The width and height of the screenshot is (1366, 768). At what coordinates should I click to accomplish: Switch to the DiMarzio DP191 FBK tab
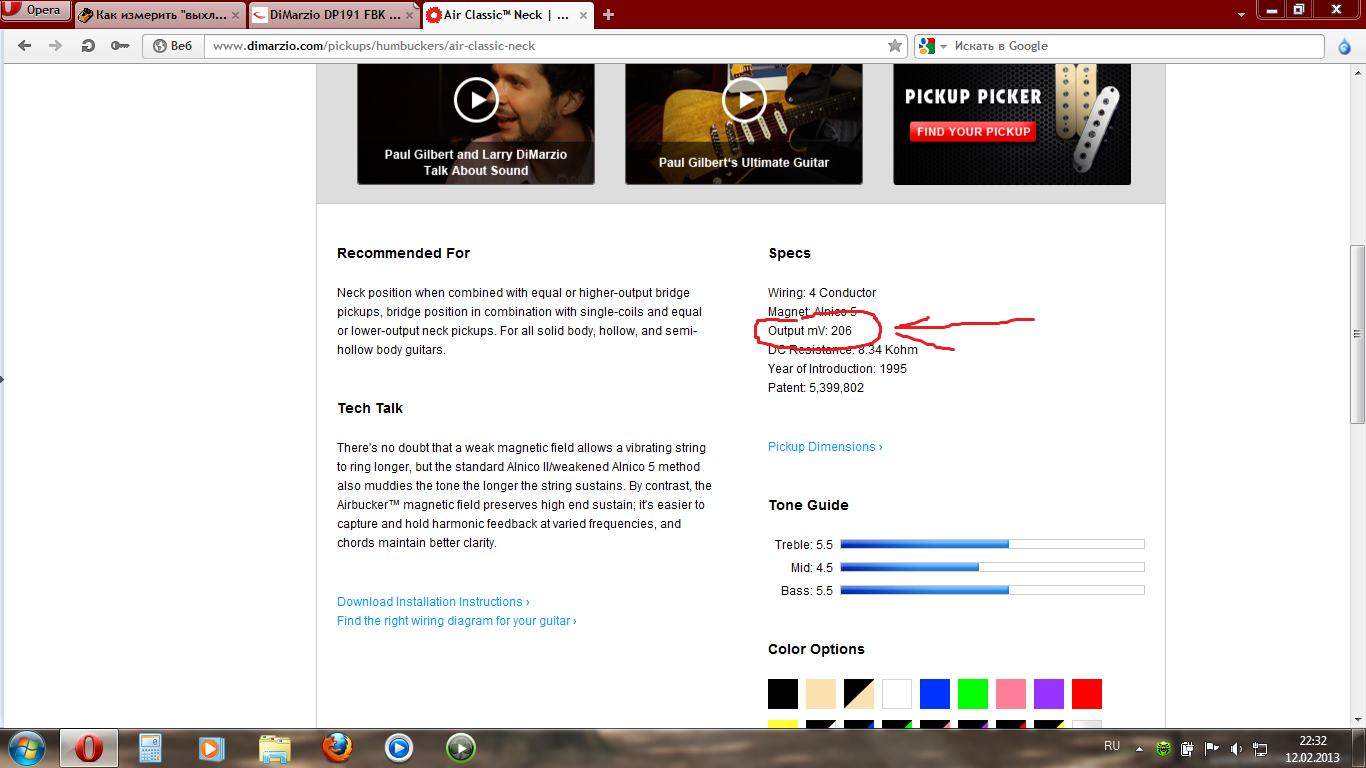click(334, 15)
